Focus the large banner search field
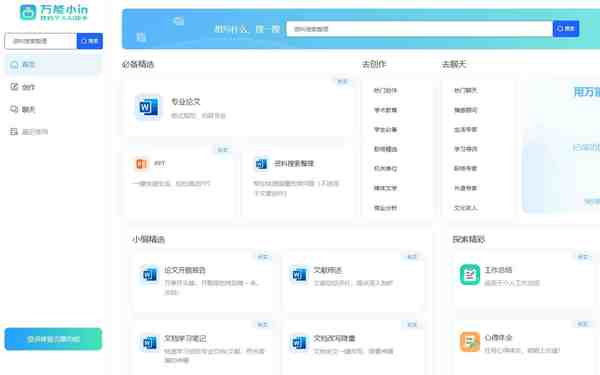 (419, 29)
